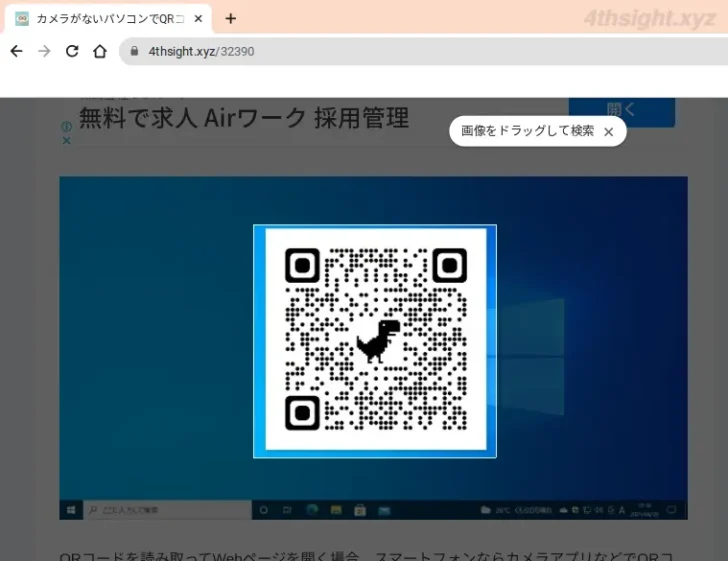Open Microsoft Store icon in taskbar
Image resolution: width=728 pixels, height=561 pixels.
pos(360,510)
